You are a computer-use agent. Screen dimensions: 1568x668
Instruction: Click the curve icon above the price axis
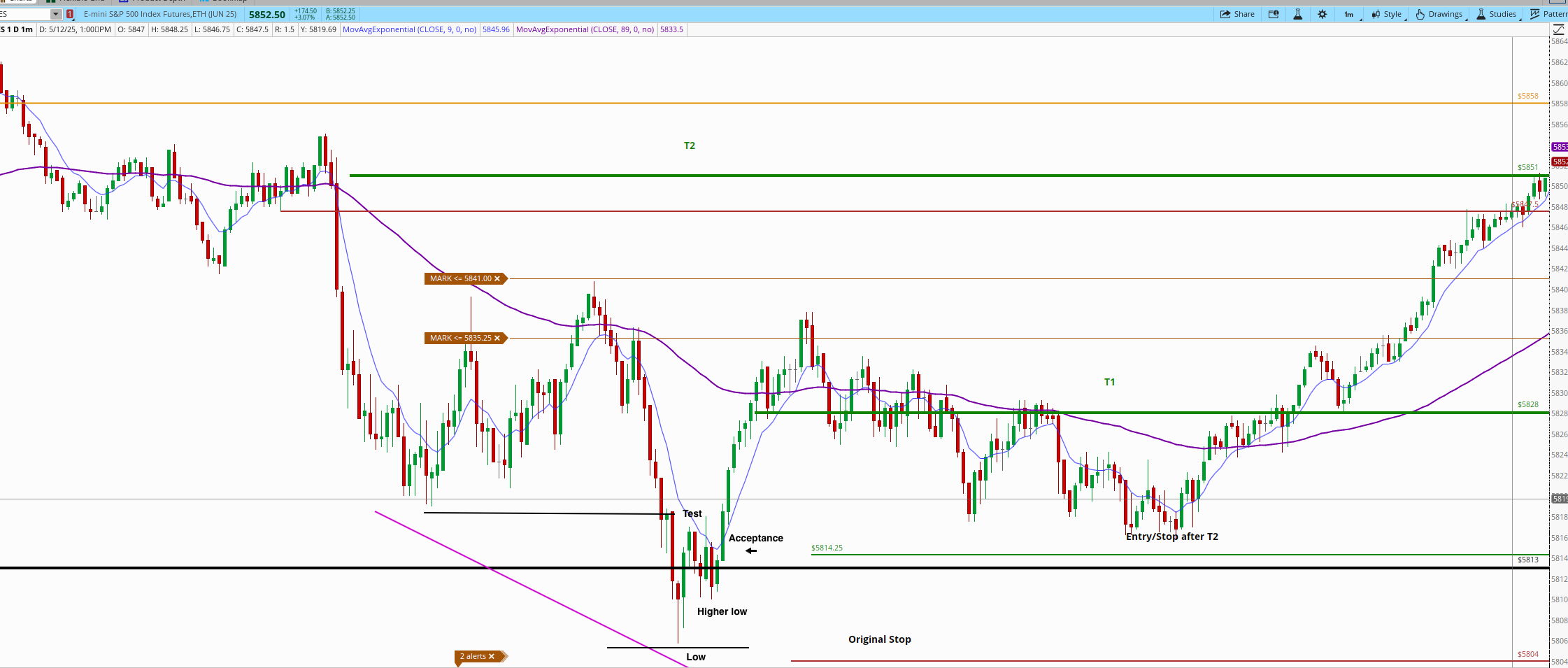pos(1558,29)
